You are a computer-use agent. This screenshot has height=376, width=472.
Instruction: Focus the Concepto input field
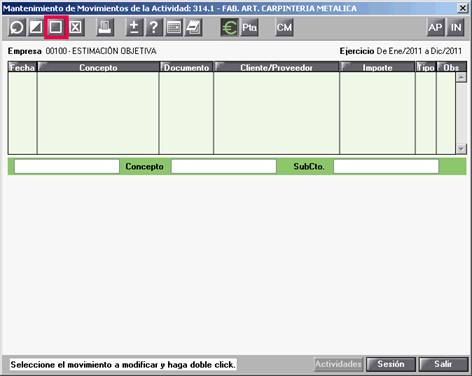point(224,166)
